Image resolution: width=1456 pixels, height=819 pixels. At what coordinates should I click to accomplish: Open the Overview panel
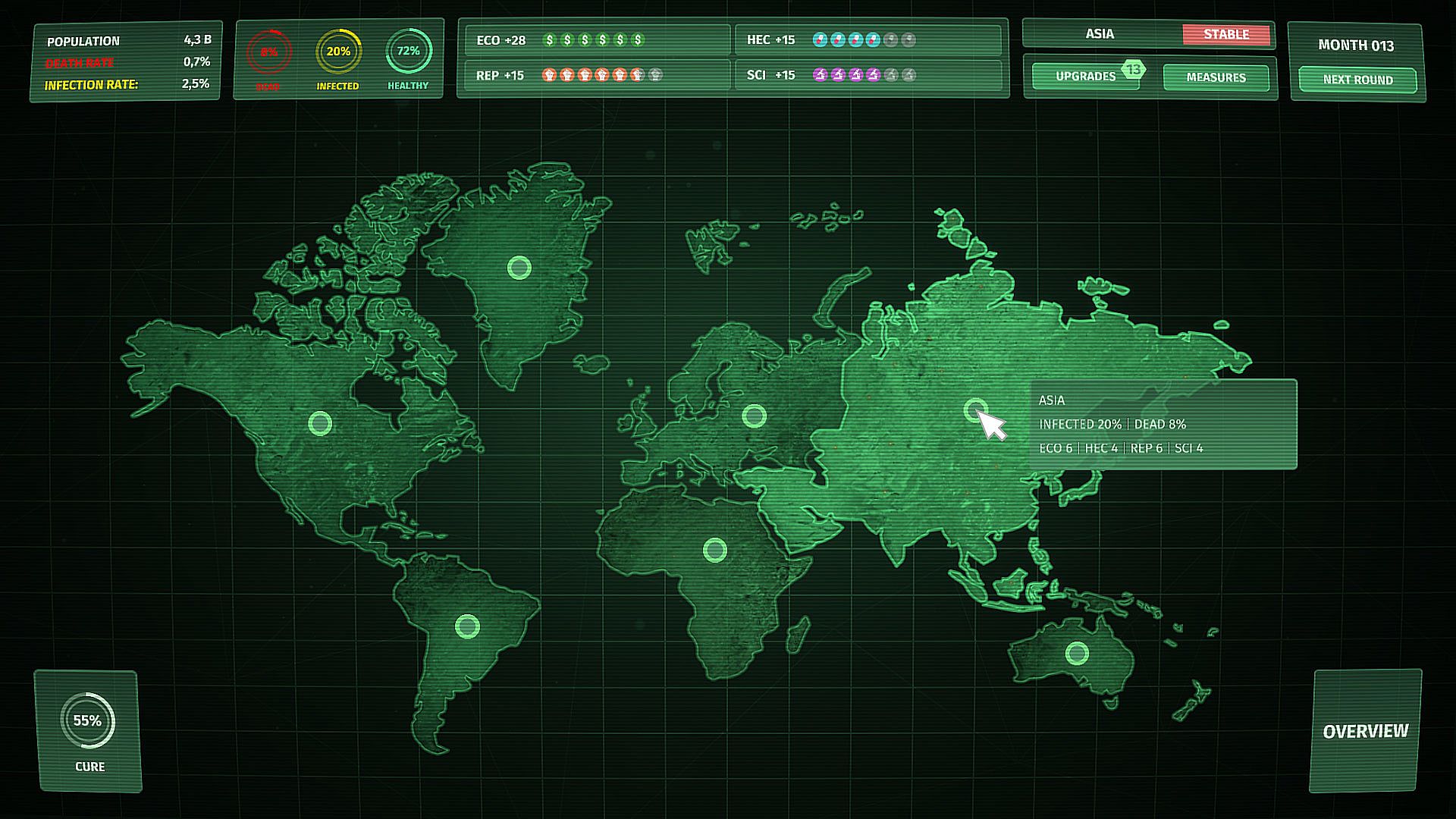click(1365, 731)
